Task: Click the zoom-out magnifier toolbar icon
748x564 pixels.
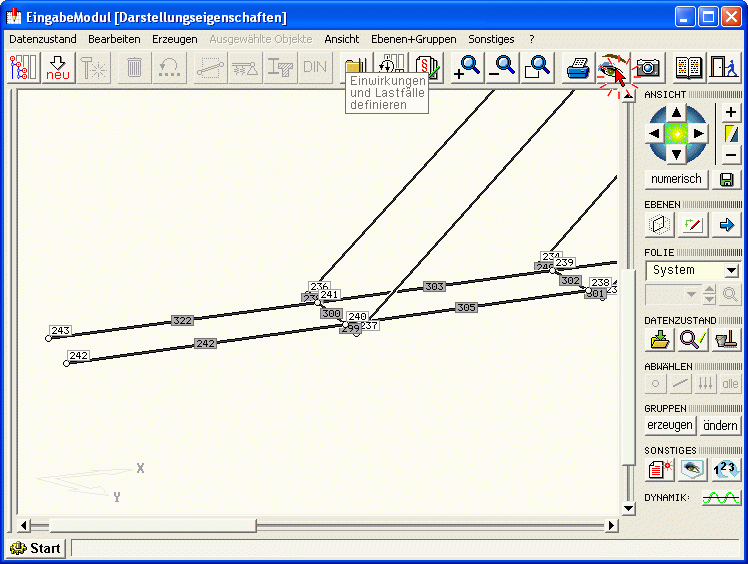Action: pos(503,67)
